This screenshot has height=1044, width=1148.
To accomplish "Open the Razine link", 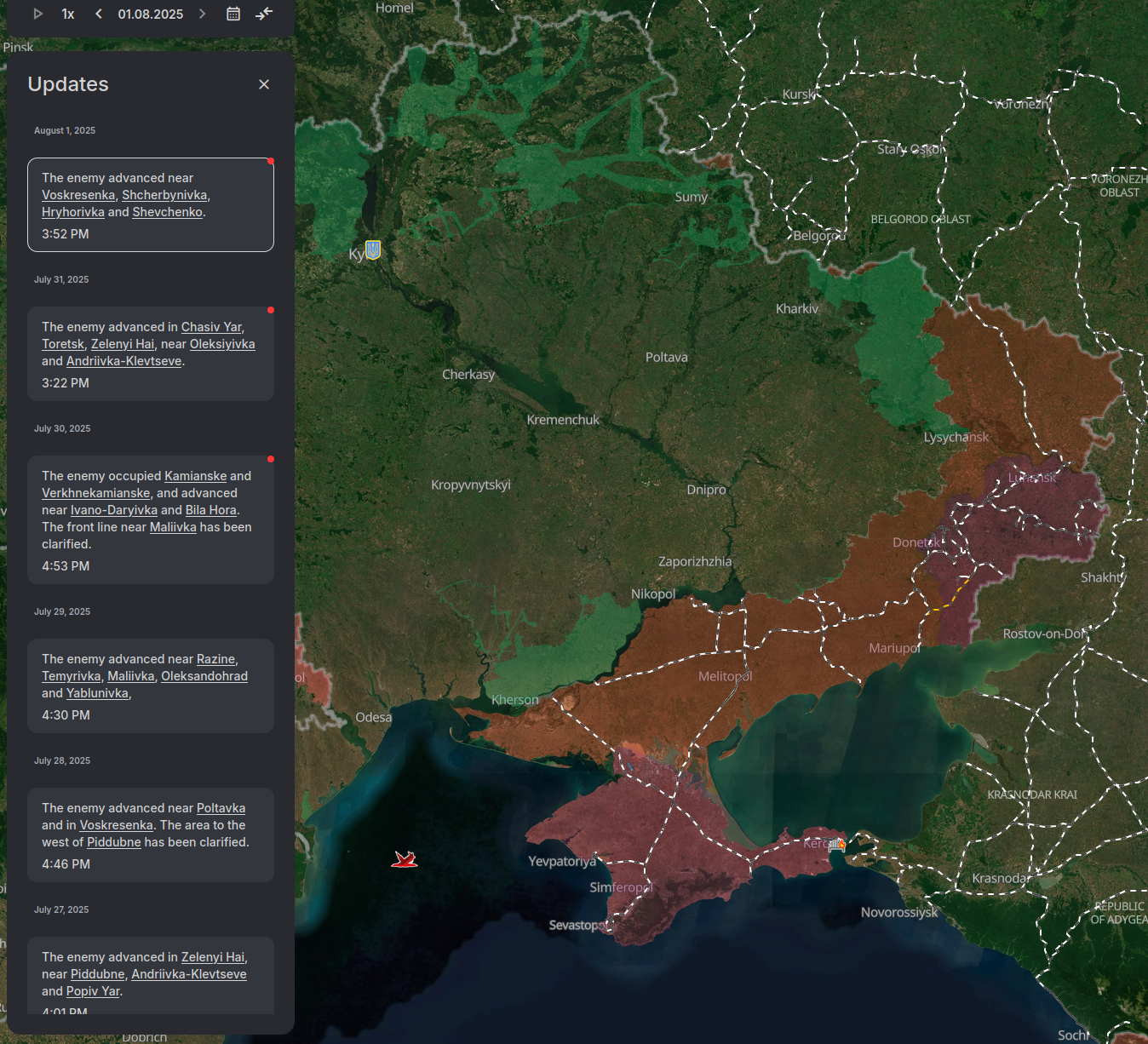I will 215,659.
